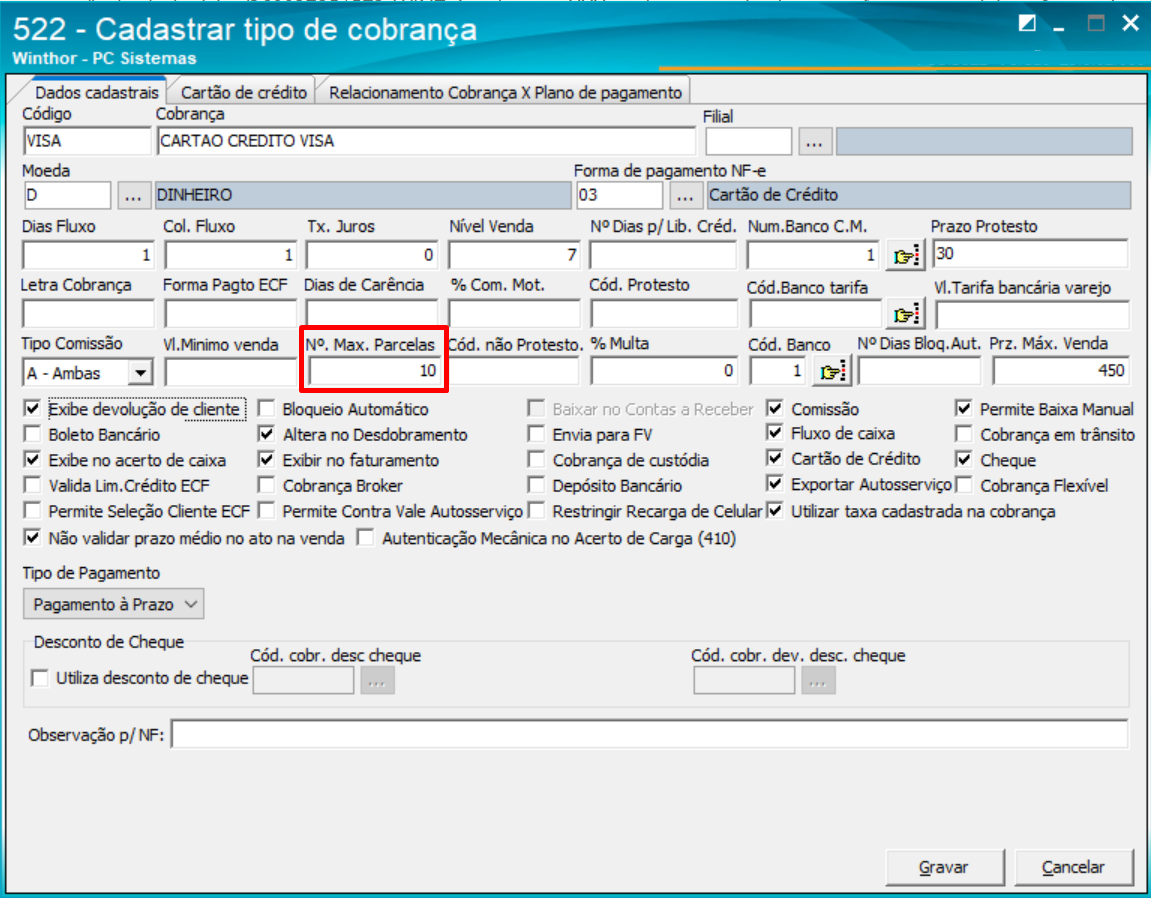
Task: Focus the Vl.Tarifa bancária varejo field
Action: 1032,315
